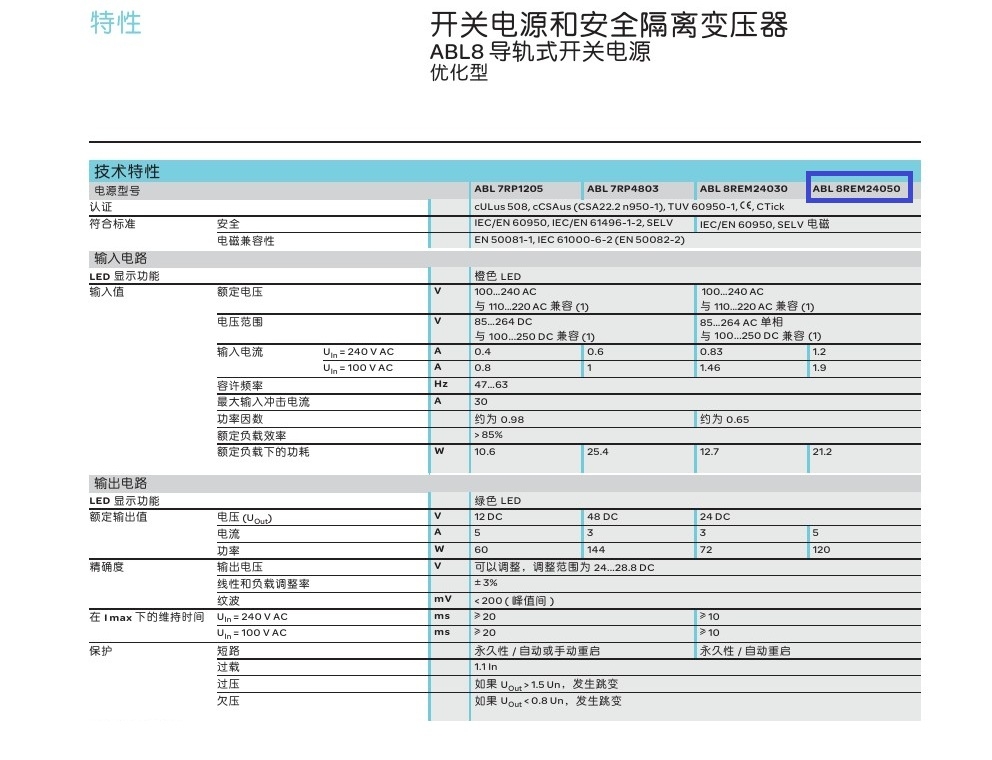Click the 欠压 row label

click(x=228, y=701)
